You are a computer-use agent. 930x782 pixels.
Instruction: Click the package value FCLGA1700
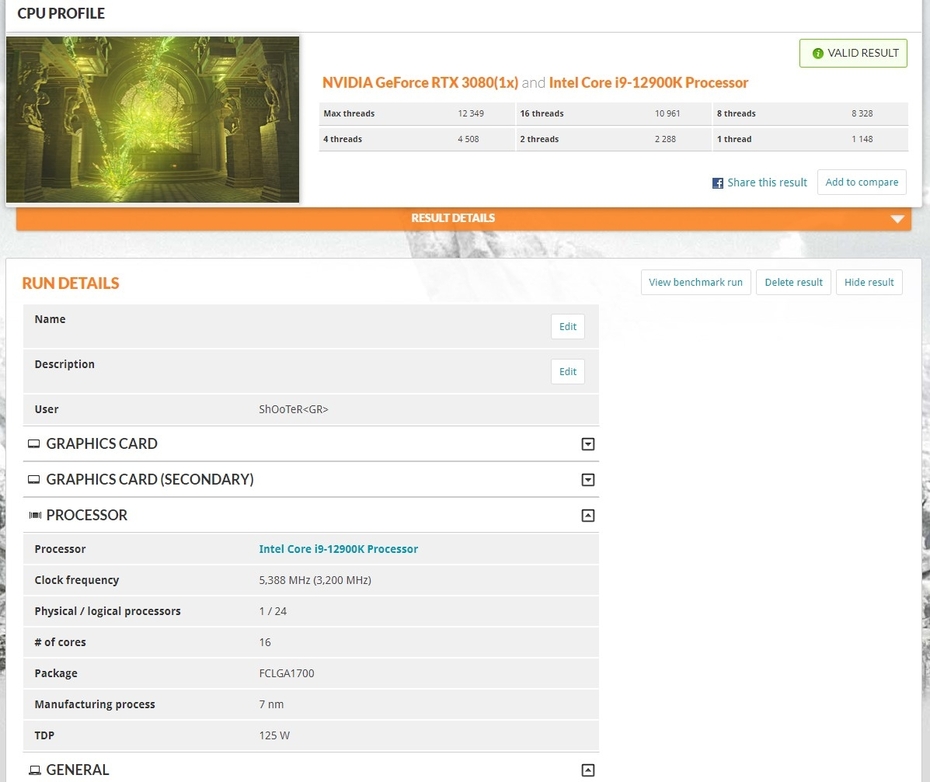286,673
